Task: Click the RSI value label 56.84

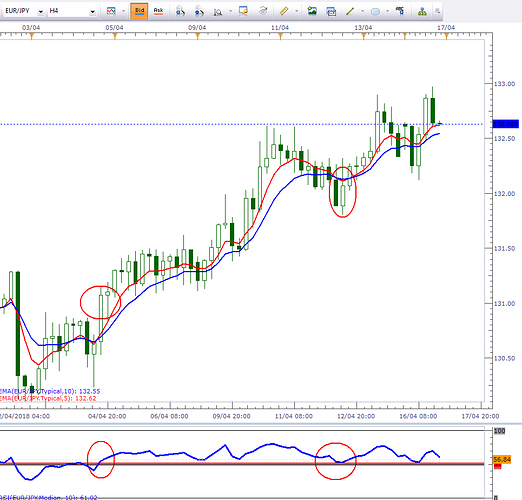Action: pos(502,460)
